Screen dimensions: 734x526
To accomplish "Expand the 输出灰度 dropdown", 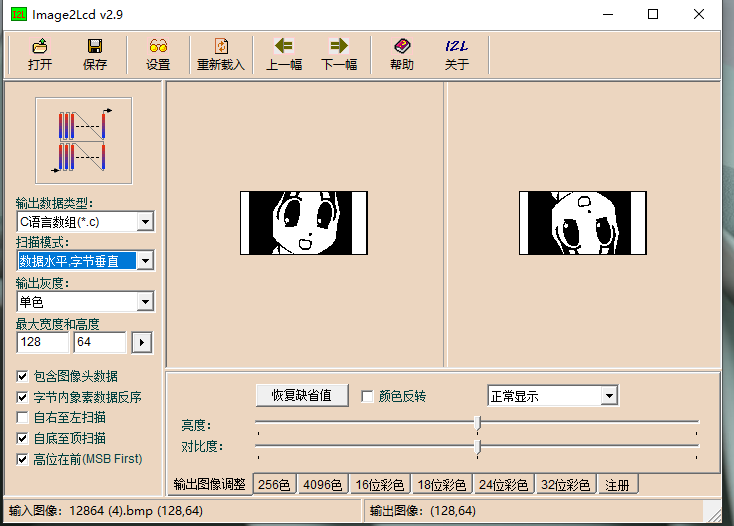I will pyautogui.click(x=145, y=302).
